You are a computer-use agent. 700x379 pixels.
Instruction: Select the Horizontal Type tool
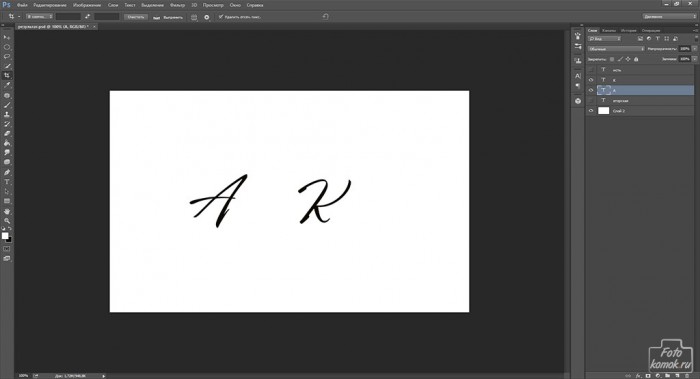(7, 182)
